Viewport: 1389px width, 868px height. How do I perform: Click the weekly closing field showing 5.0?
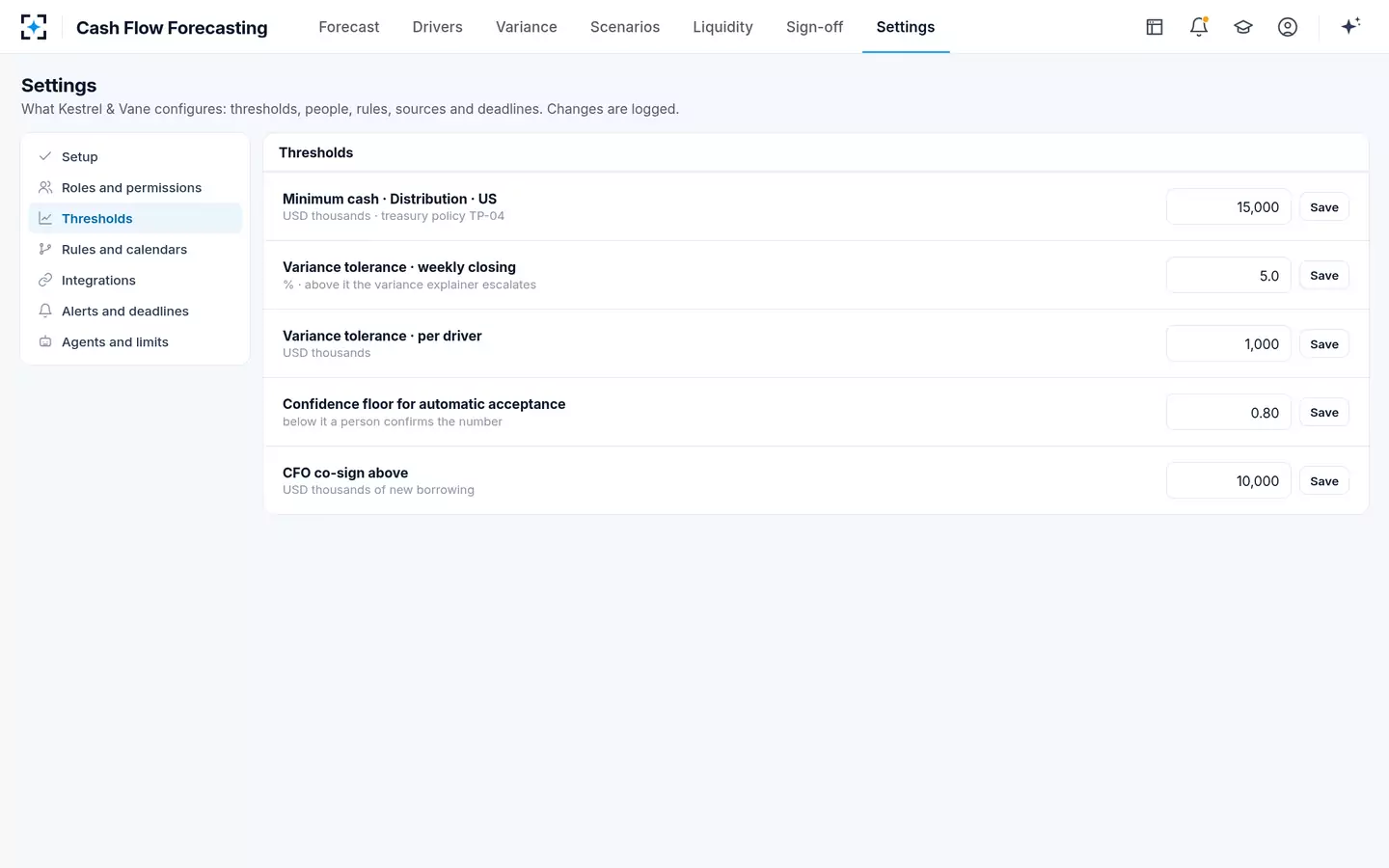[1229, 276]
